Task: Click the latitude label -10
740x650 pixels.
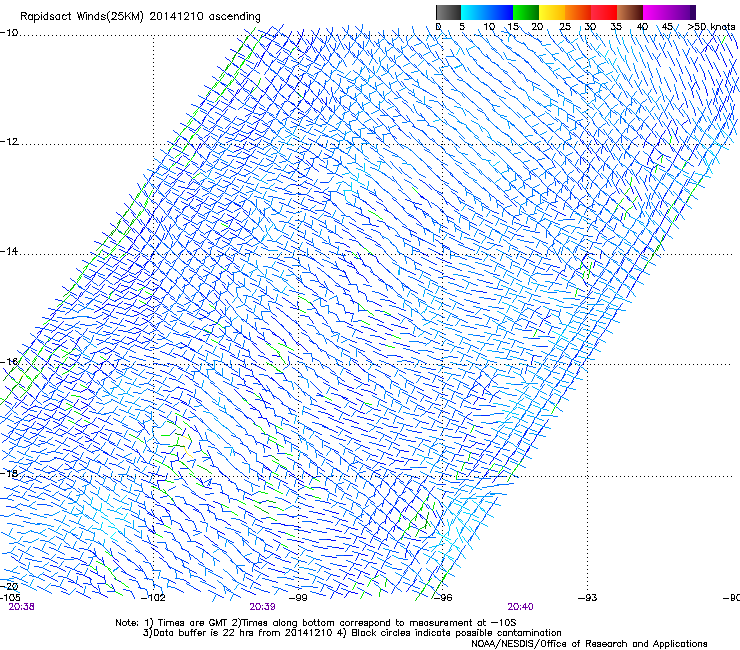Action: point(9,33)
